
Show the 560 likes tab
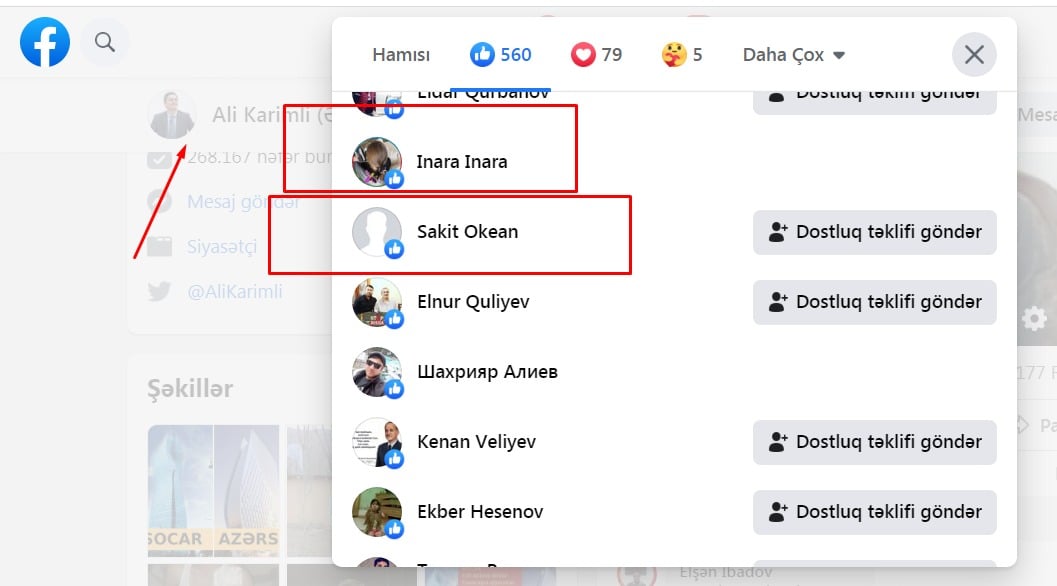tap(501, 55)
